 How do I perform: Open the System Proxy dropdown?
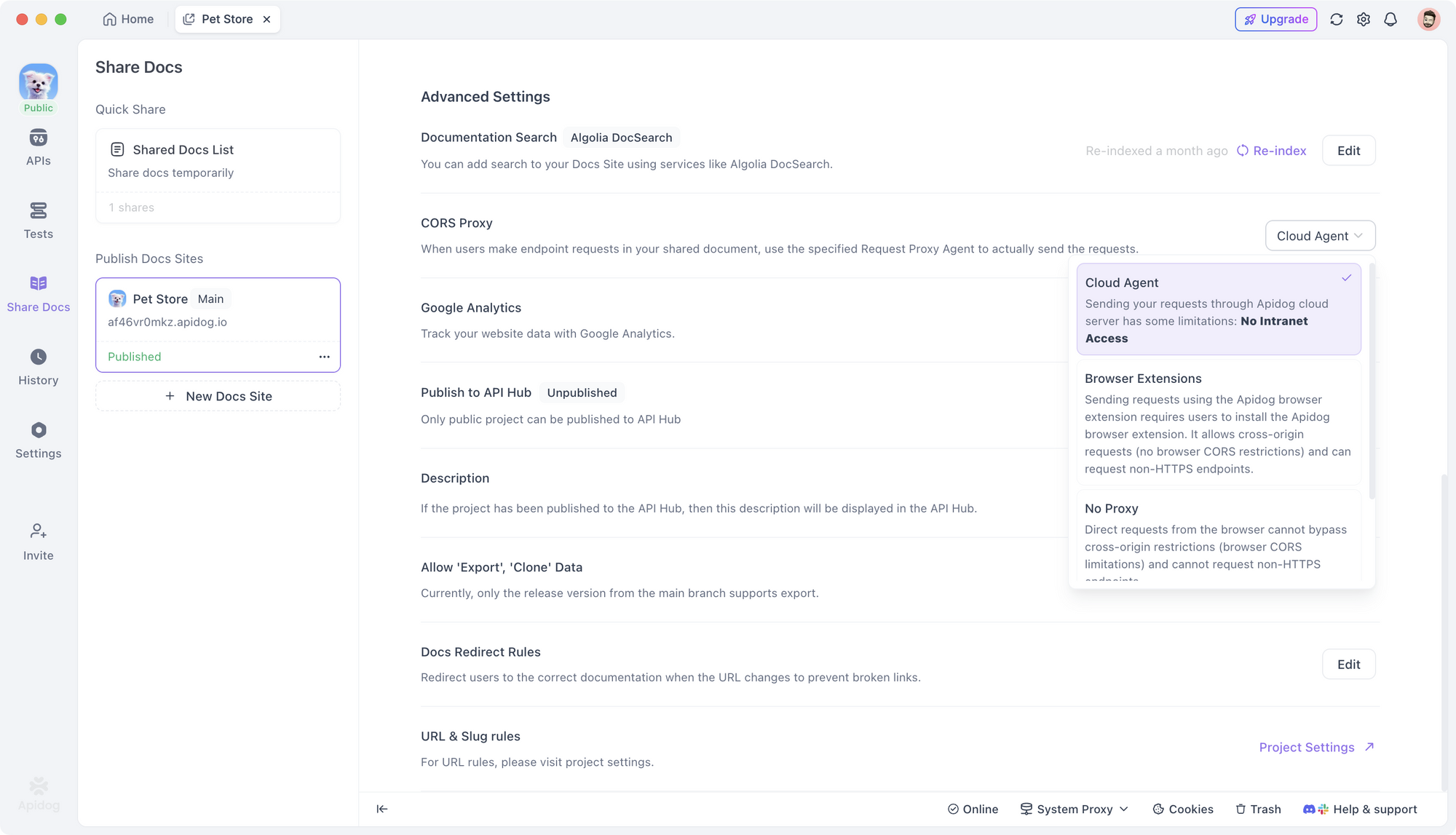[x=1074, y=809]
